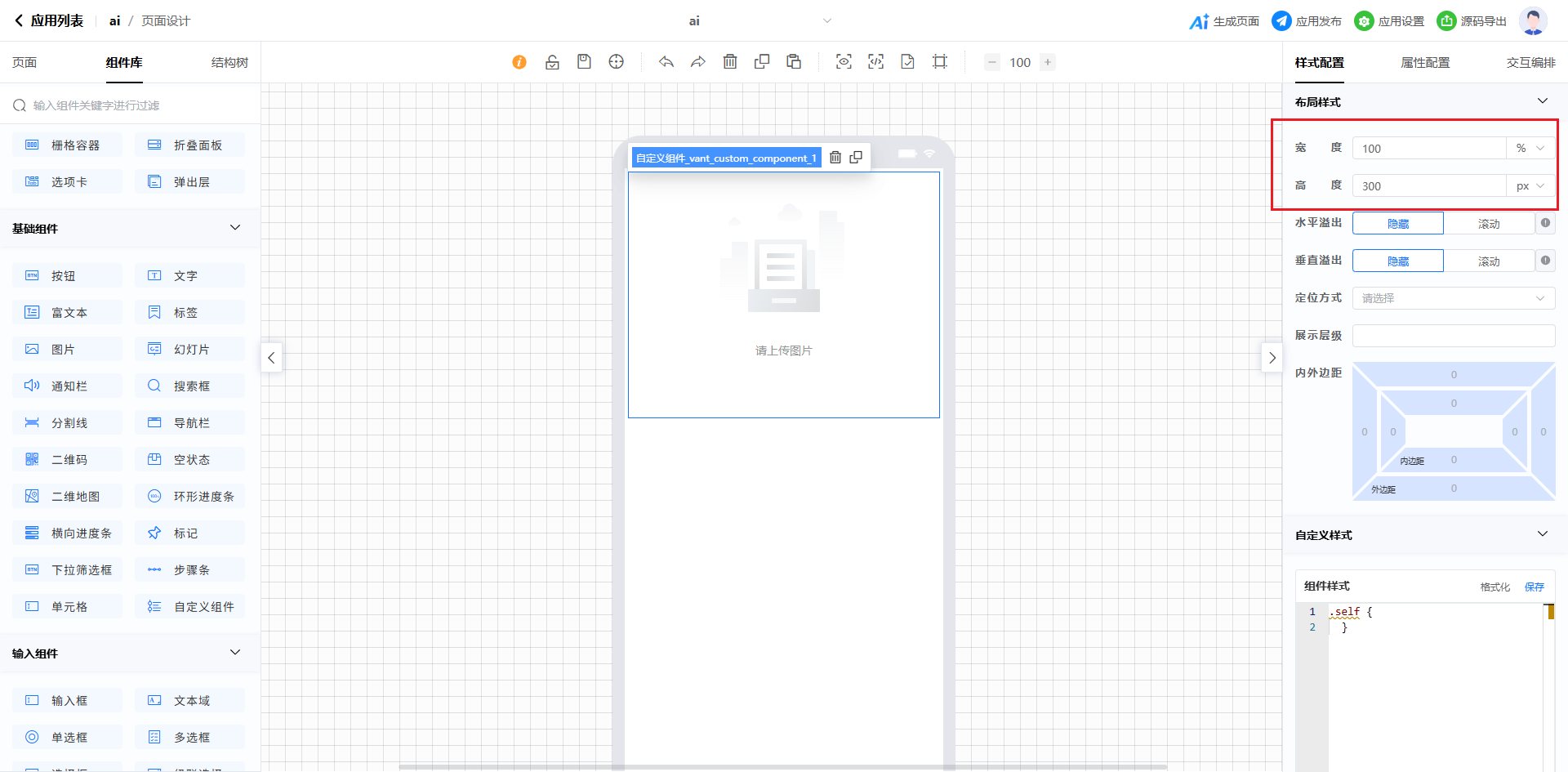This screenshot has height=772, width=1568.
Task: Click the save disk icon in the toolbar
Action: (x=584, y=62)
